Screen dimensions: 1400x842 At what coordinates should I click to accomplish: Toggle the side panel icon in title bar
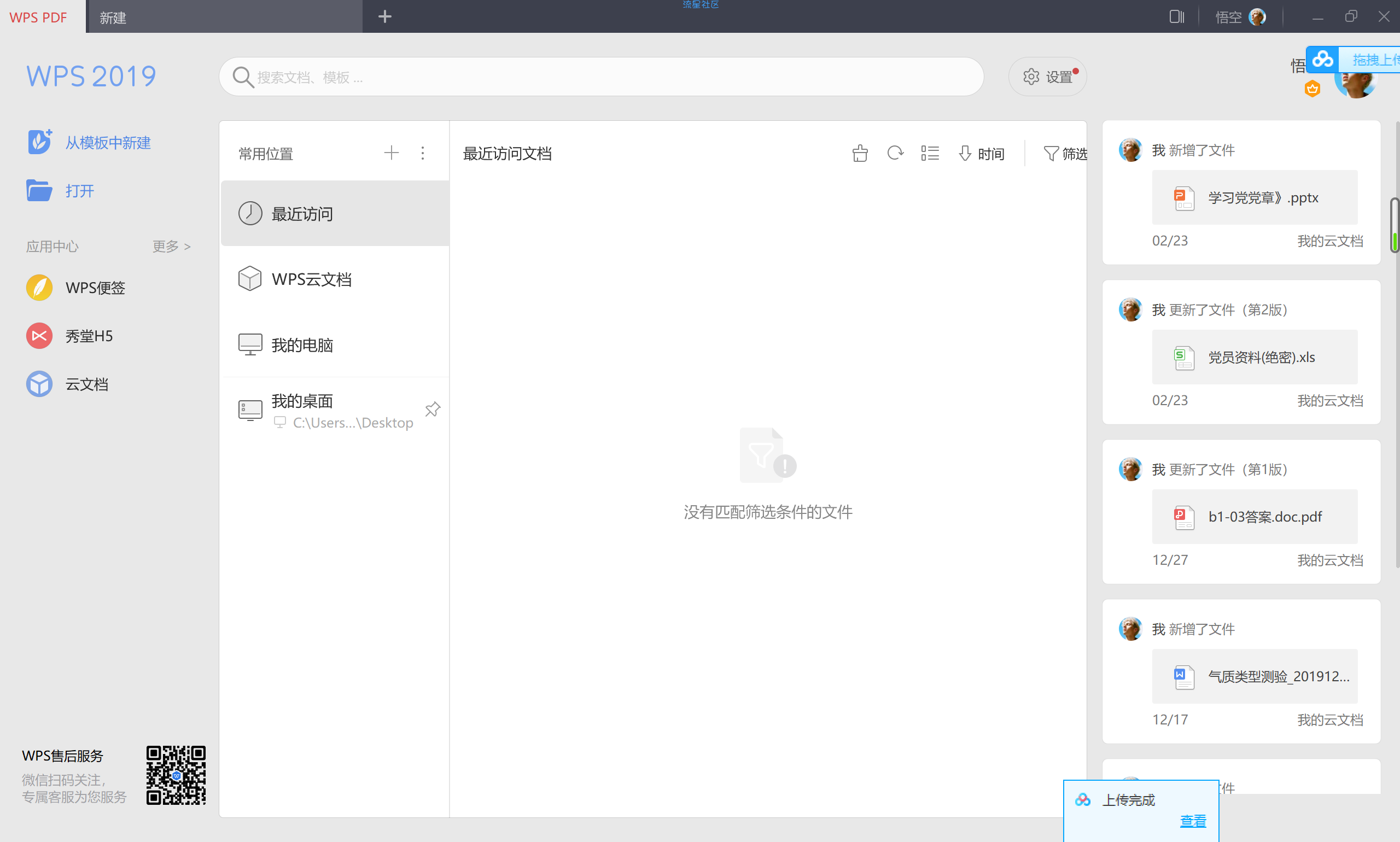pyautogui.click(x=1176, y=17)
